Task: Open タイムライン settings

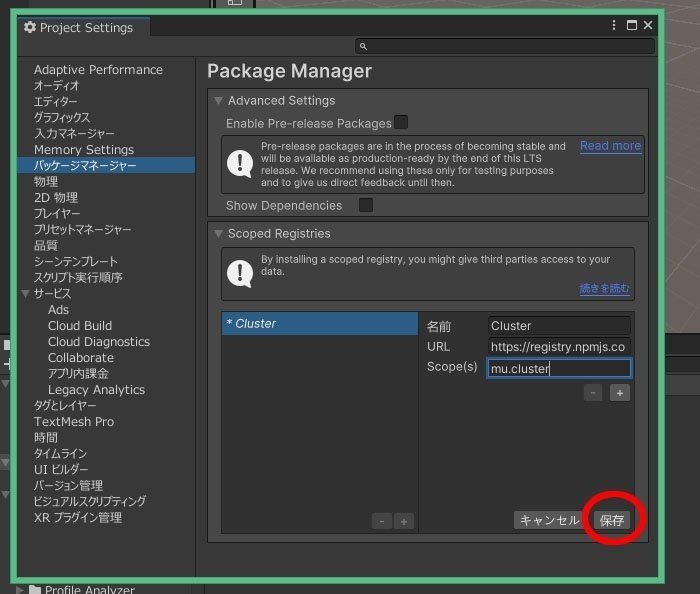Action: point(60,454)
